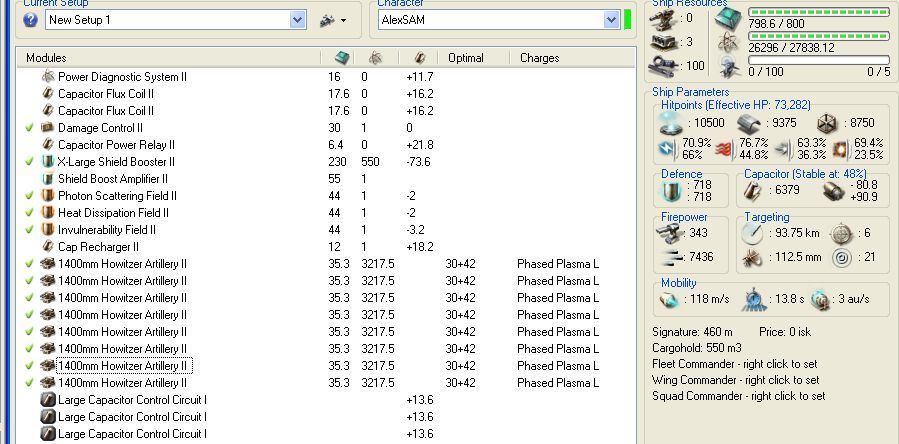Toggle the Damage Control II checkmark
The image size is (899, 444).
(x=30, y=128)
